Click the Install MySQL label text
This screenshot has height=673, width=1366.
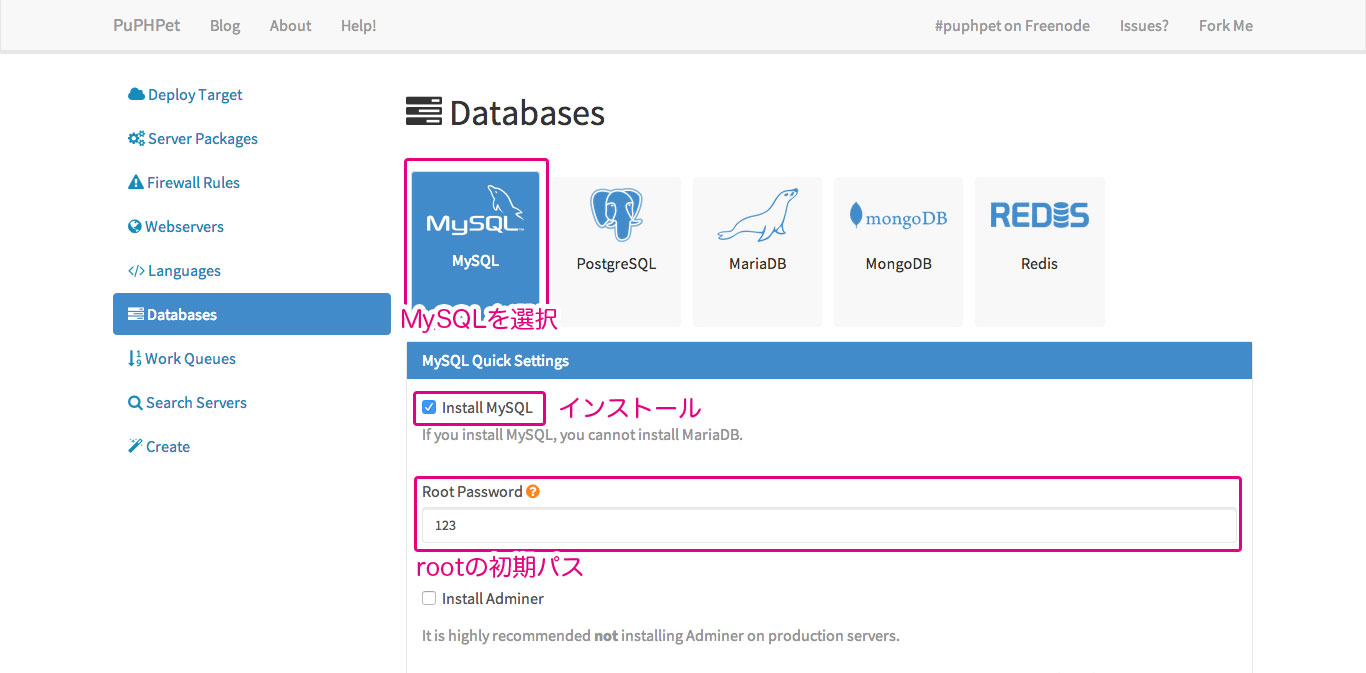(x=487, y=408)
